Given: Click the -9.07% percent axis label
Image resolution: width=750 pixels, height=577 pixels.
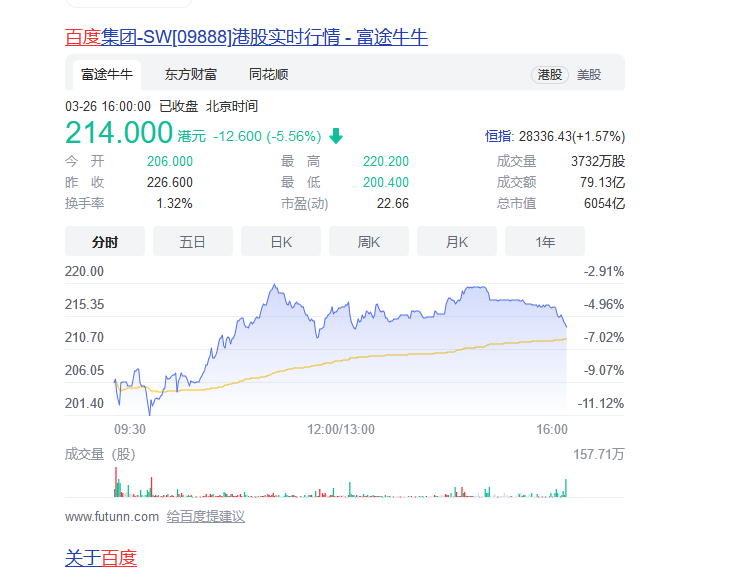Looking at the screenshot, I should pos(604,370).
